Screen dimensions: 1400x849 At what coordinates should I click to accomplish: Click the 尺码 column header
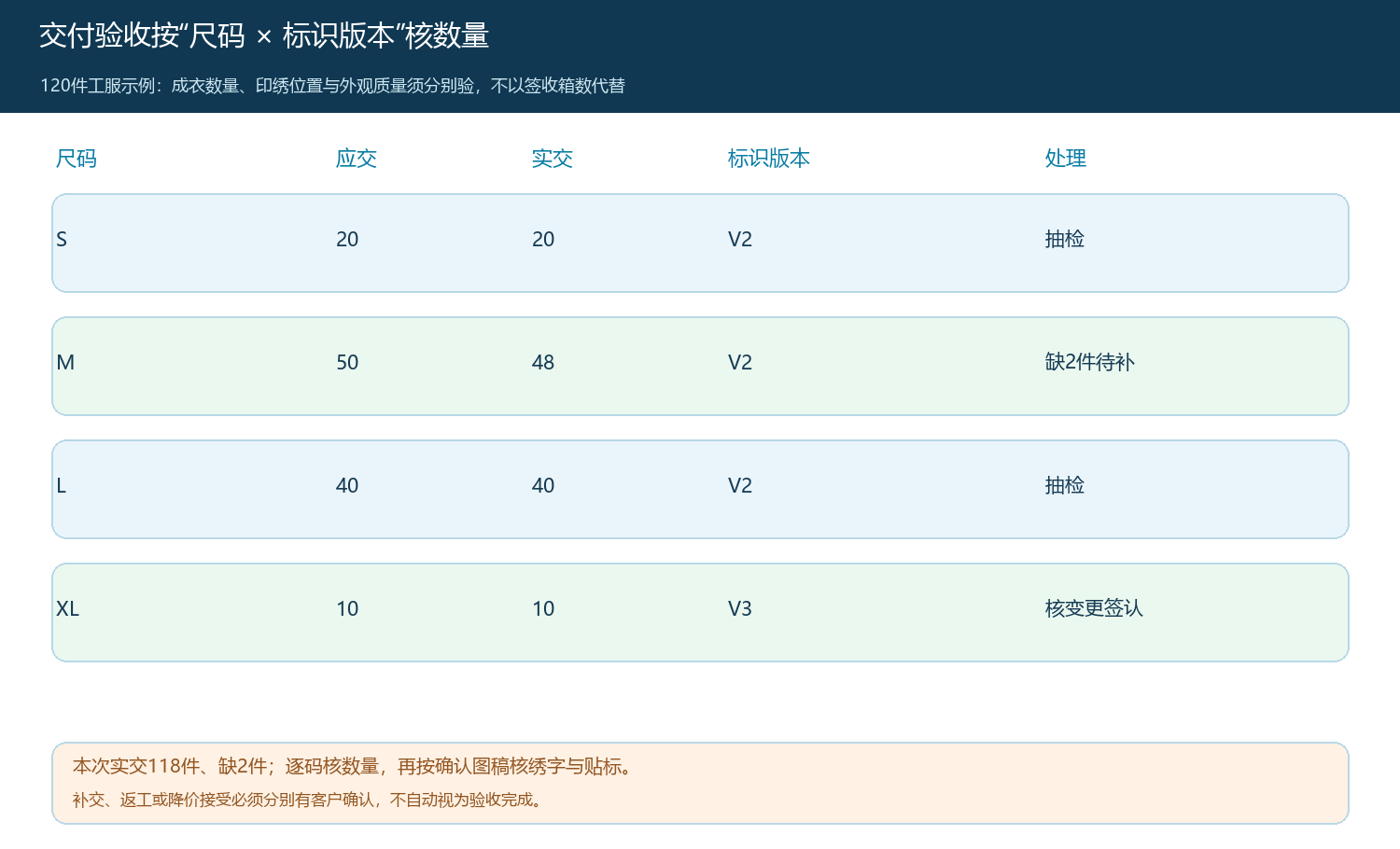click(x=77, y=159)
